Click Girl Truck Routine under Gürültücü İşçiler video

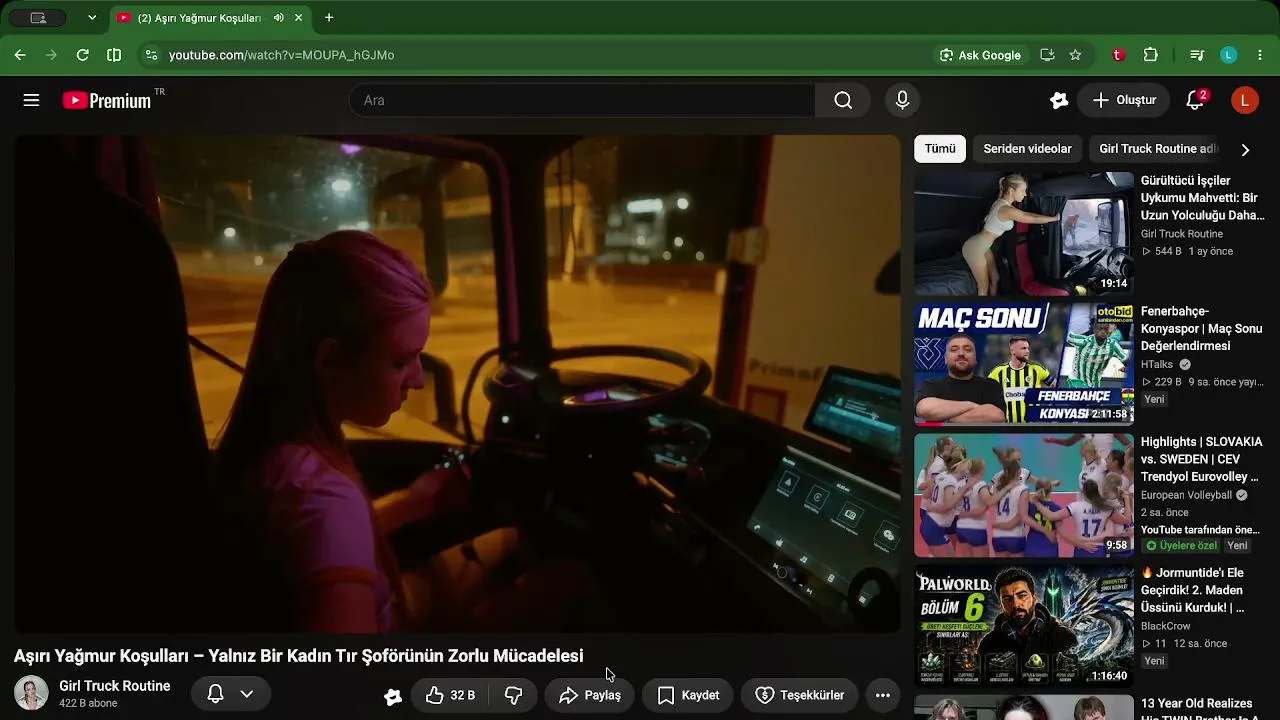(1182, 234)
